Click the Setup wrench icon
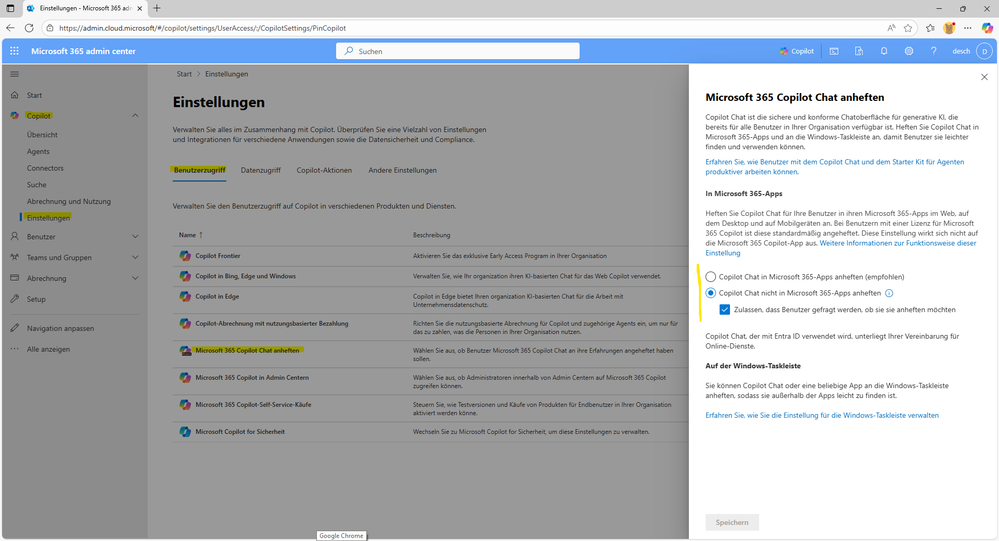Image resolution: width=999 pixels, height=541 pixels. (x=14, y=299)
